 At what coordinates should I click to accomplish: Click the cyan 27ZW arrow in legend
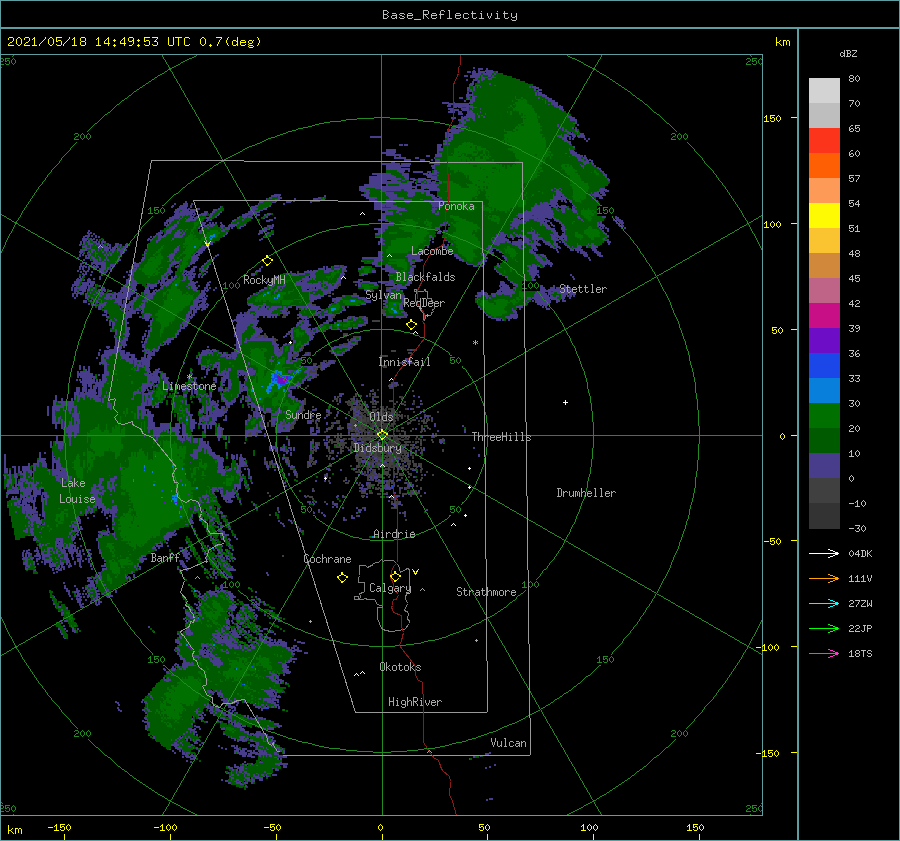tap(824, 603)
